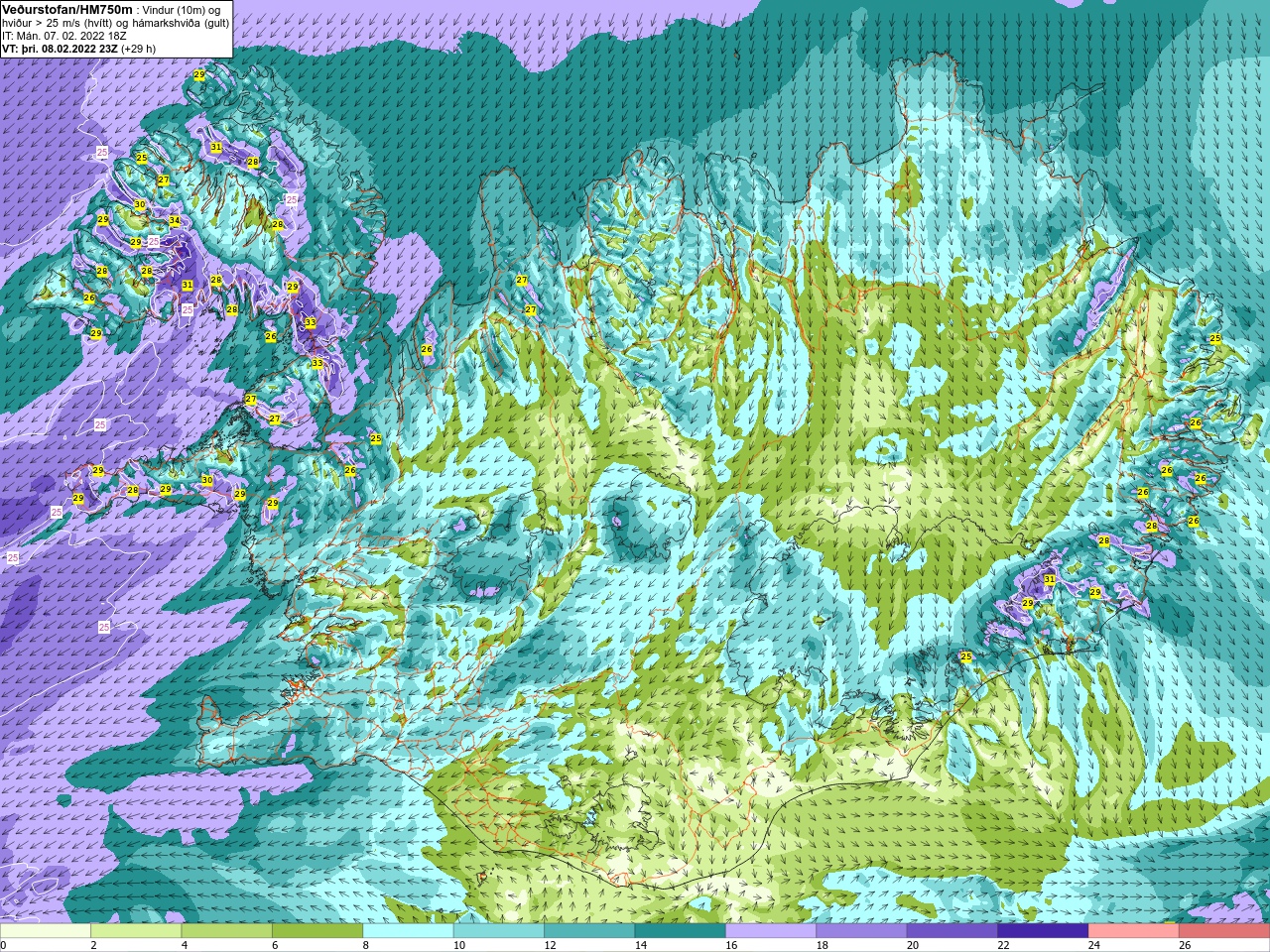Click the legend tick label 6
This screenshot has height=952, width=1270.
275,945
